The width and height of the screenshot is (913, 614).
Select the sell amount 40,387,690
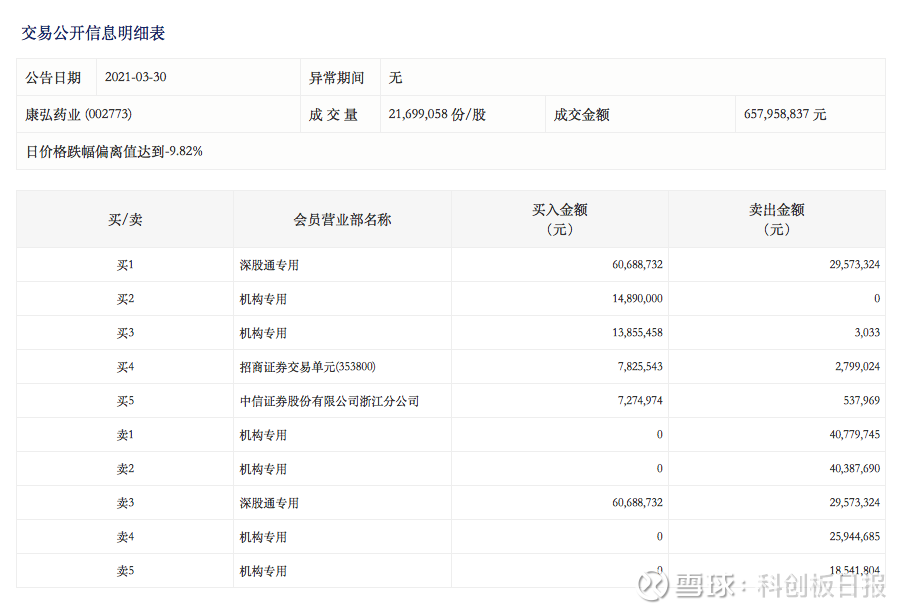(846, 469)
